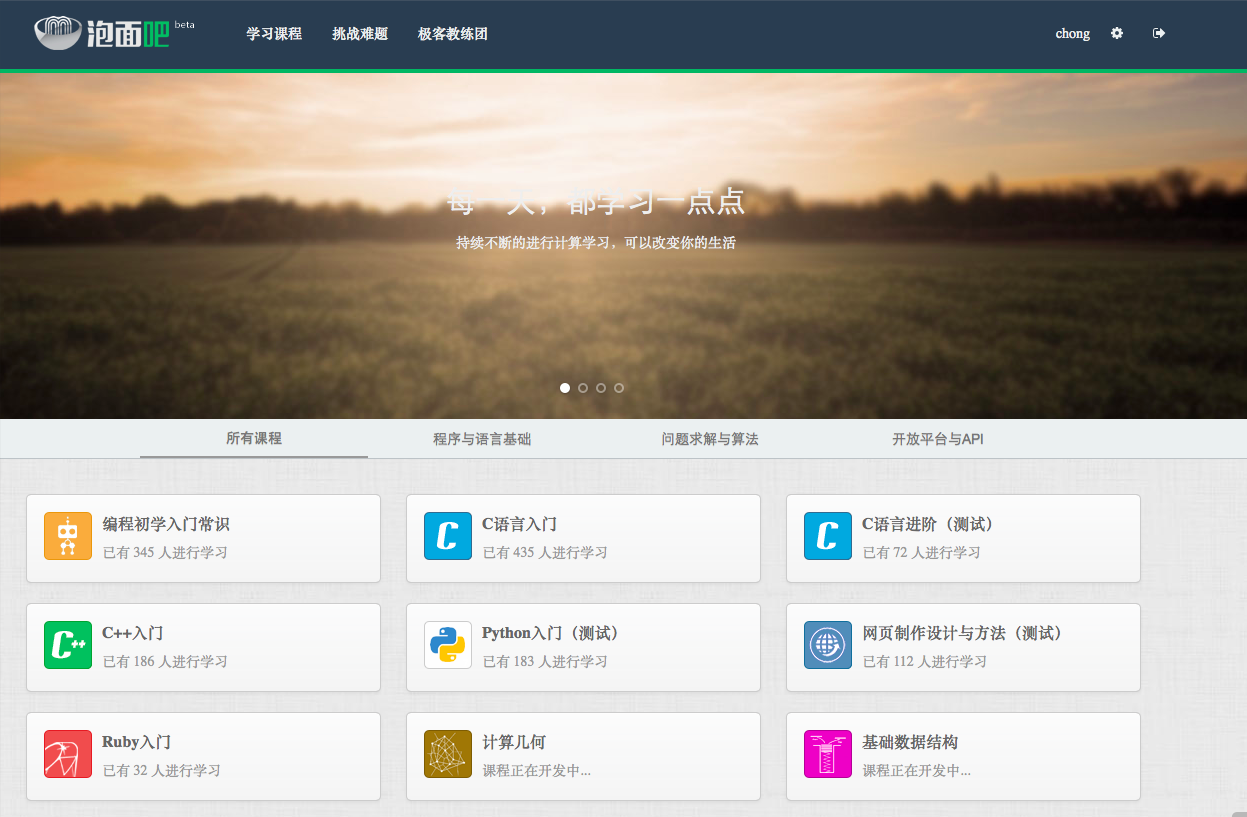Open the 计算几何 course card
The image size is (1247, 817).
click(583, 755)
